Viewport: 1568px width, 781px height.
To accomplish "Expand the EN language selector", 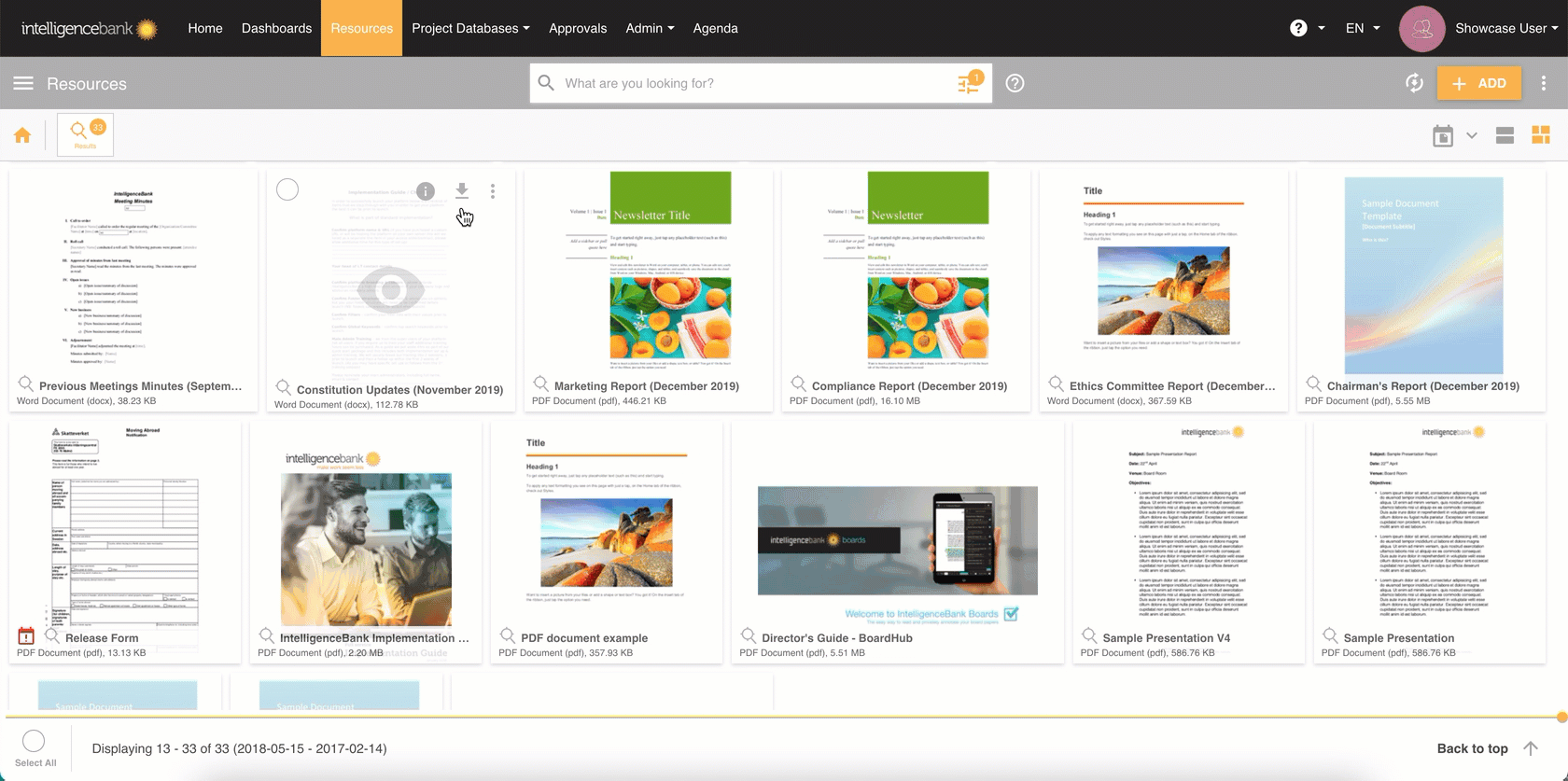I will point(1363,28).
